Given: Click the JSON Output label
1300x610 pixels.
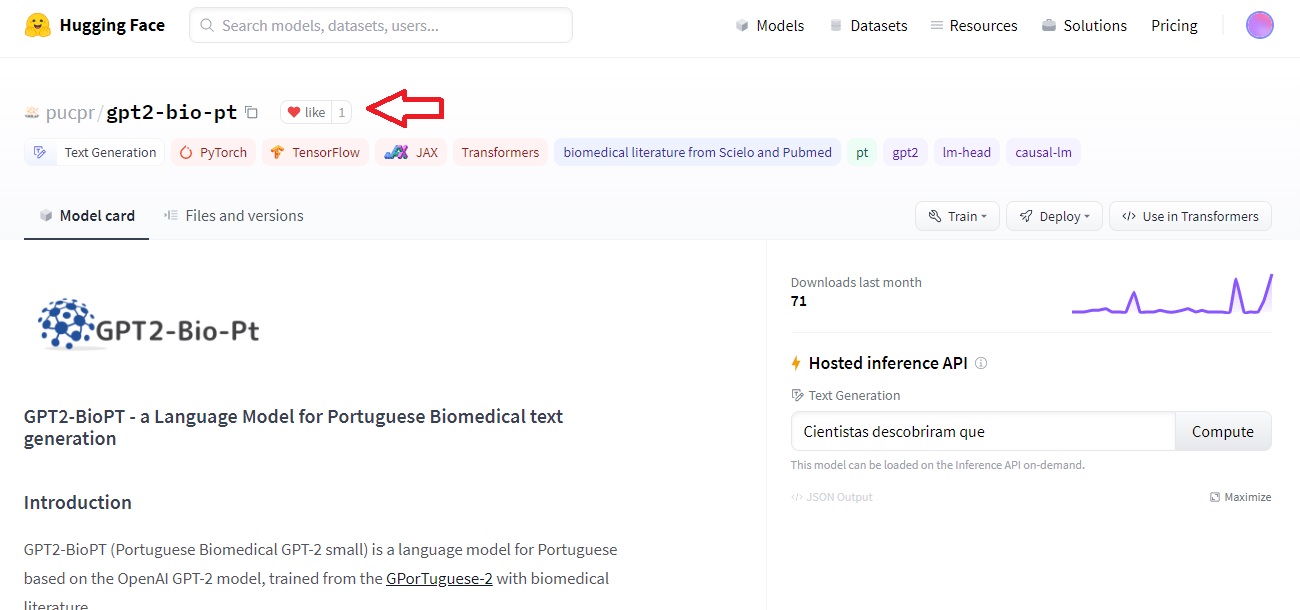Looking at the screenshot, I should pos(839,497).
